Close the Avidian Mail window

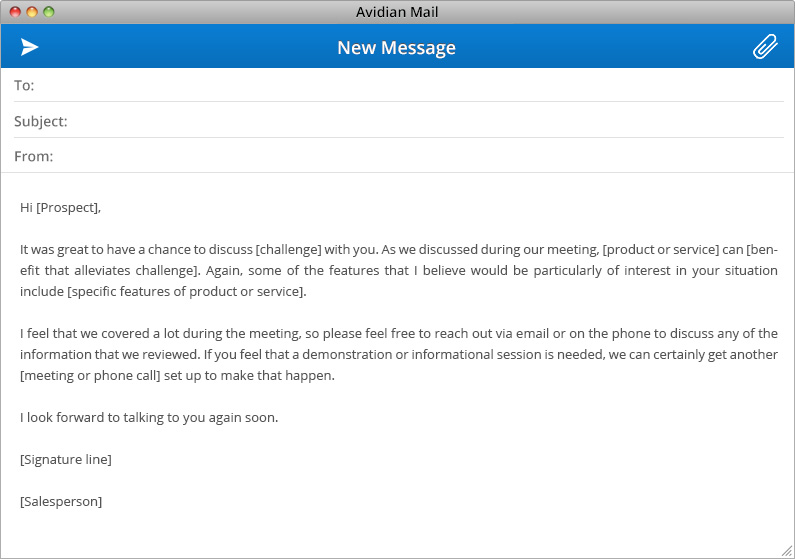pyautogui.click(x=15, y=12)
